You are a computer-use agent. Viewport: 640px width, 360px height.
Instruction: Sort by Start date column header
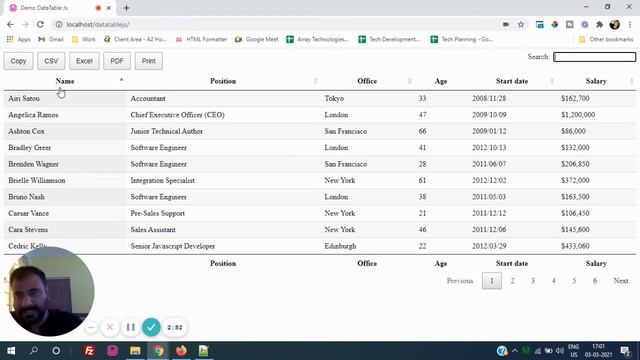coord(512,81)
